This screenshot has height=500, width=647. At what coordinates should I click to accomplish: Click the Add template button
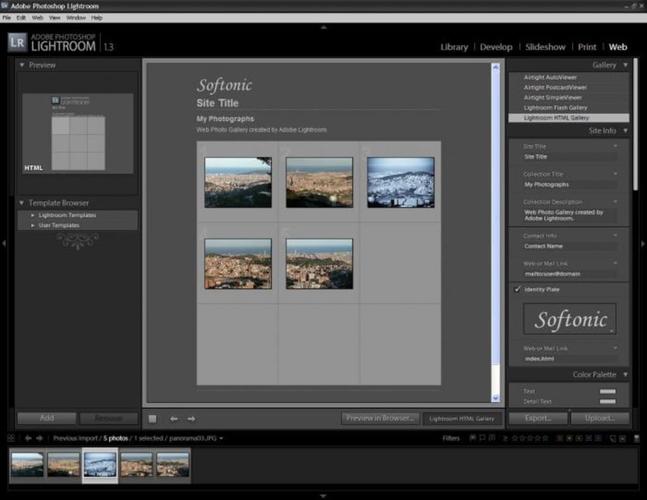[x=47, y=418]
